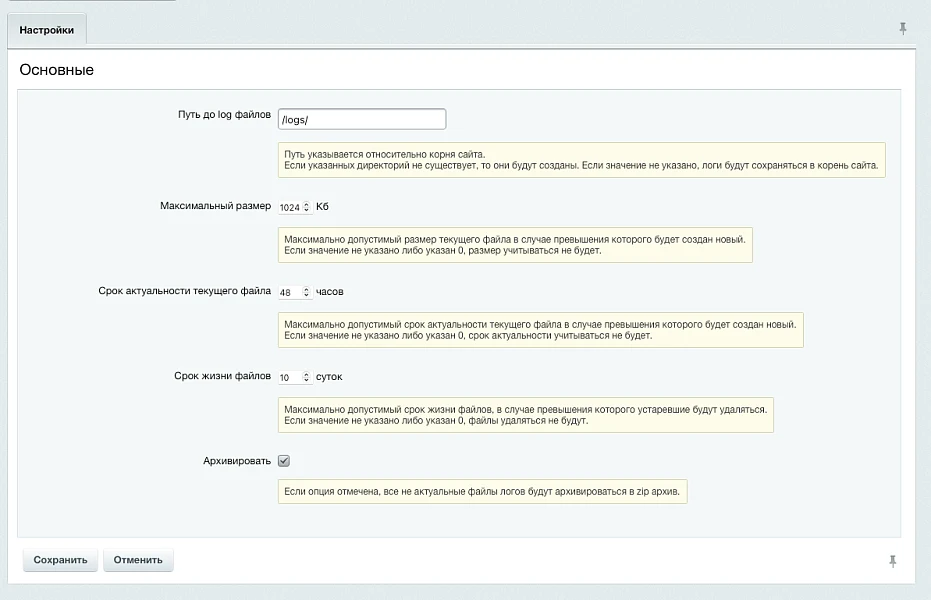
Task: Toggle the Архивировать checkbox
Action: pos(284,461)
